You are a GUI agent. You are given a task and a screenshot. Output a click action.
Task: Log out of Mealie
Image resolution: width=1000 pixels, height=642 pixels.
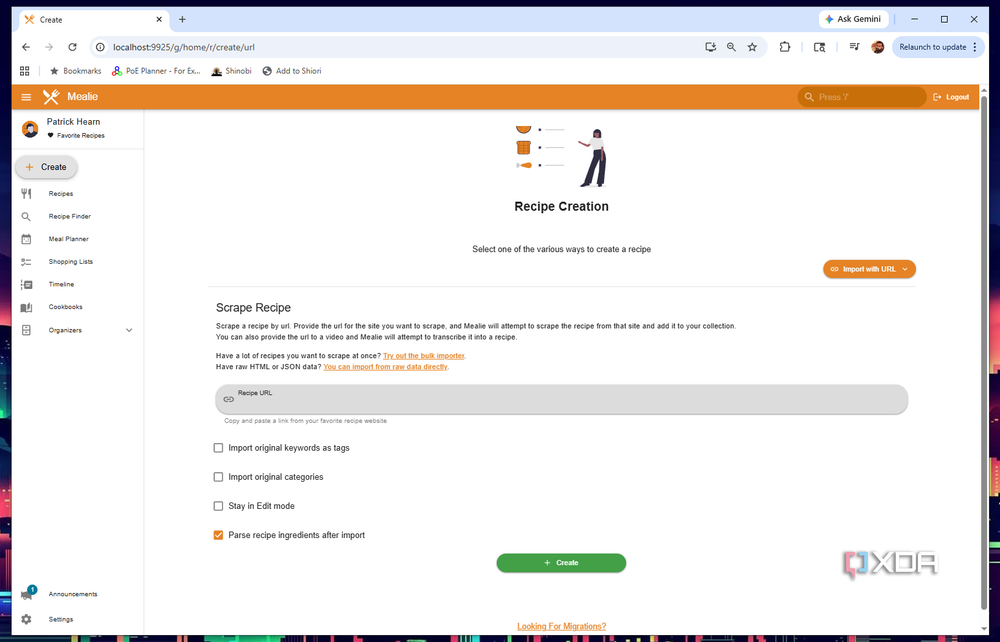coord(951,97)
